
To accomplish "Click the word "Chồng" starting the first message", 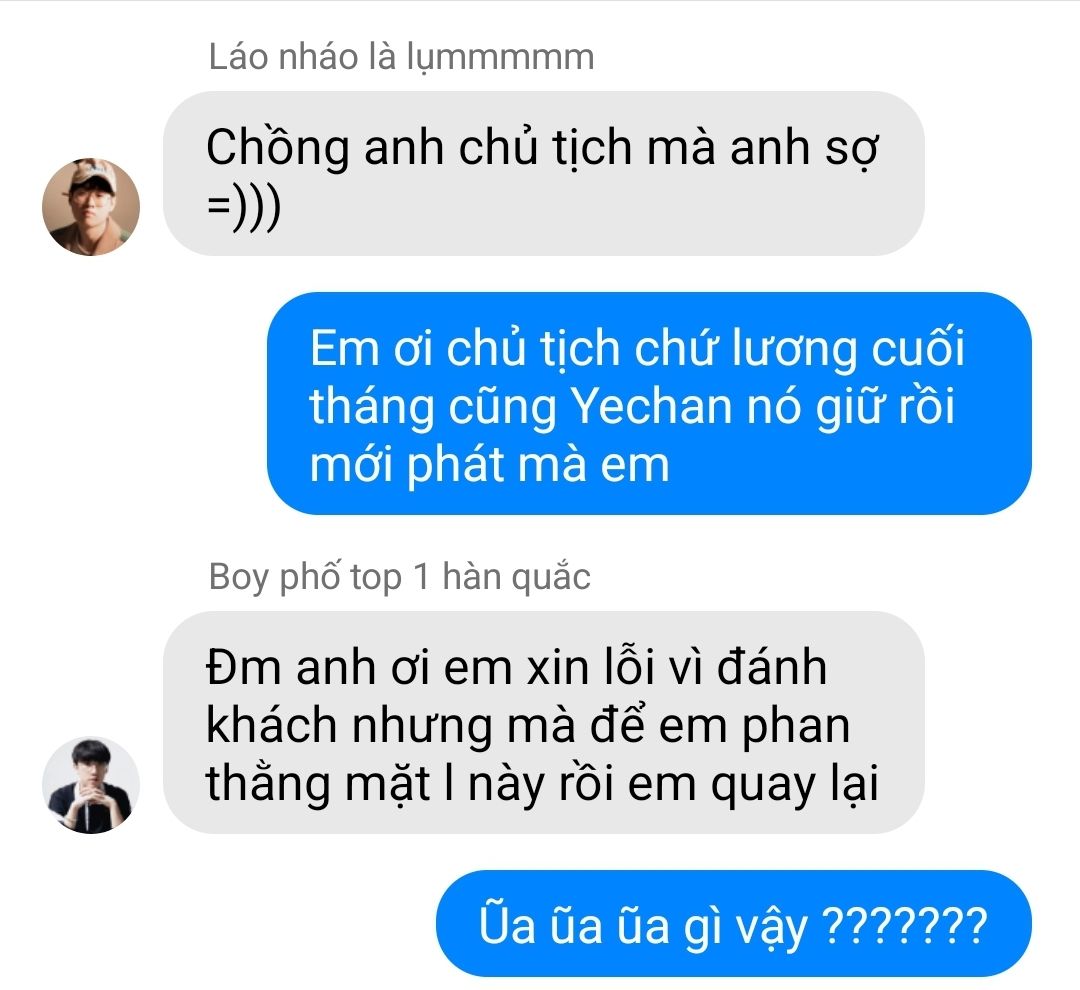I will [278, 149].
